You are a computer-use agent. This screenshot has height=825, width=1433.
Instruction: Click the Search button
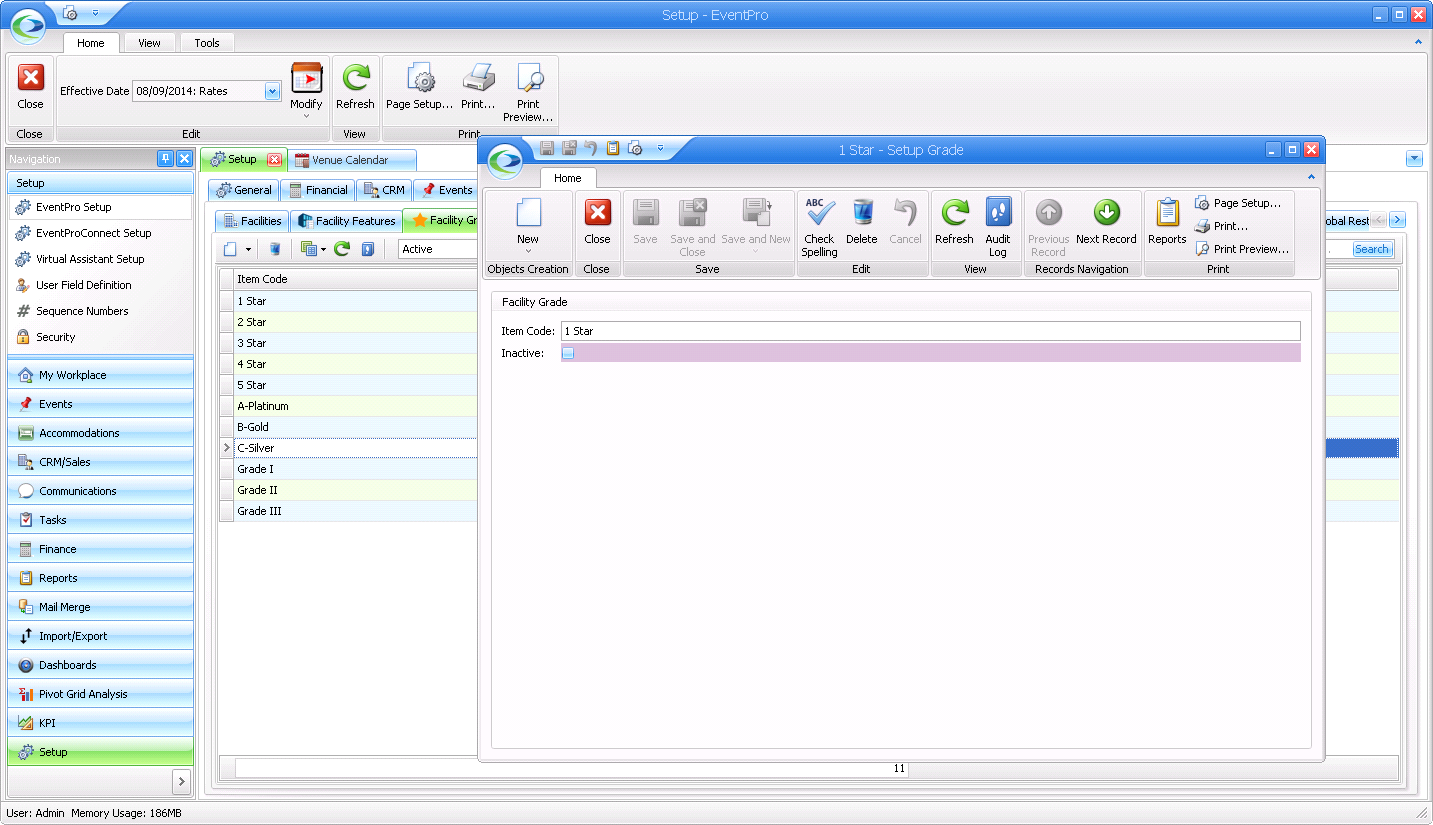coord(1371,249)
